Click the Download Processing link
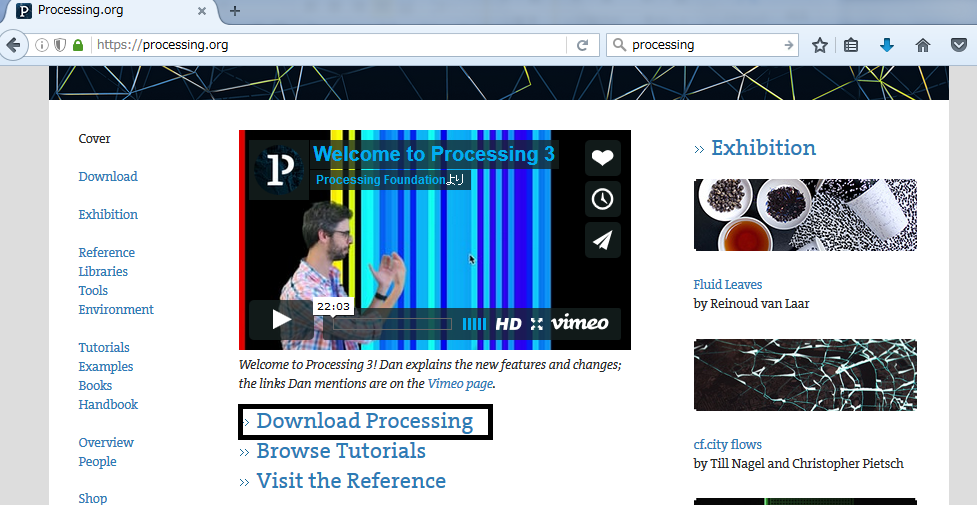The height and width of the screenshot is (505, 977). pos(365,421)
